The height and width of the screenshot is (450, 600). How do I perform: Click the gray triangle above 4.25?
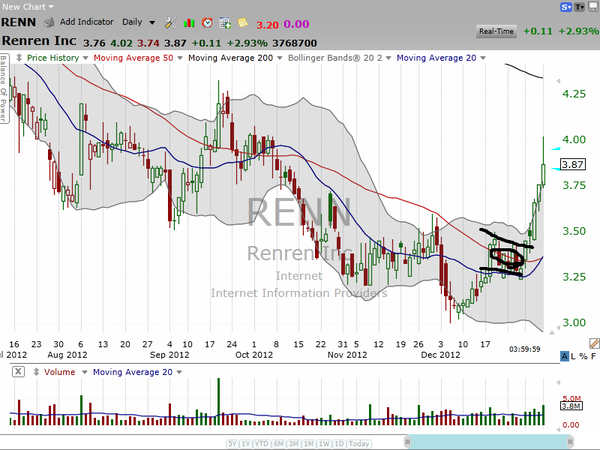[x=558, y=81]
